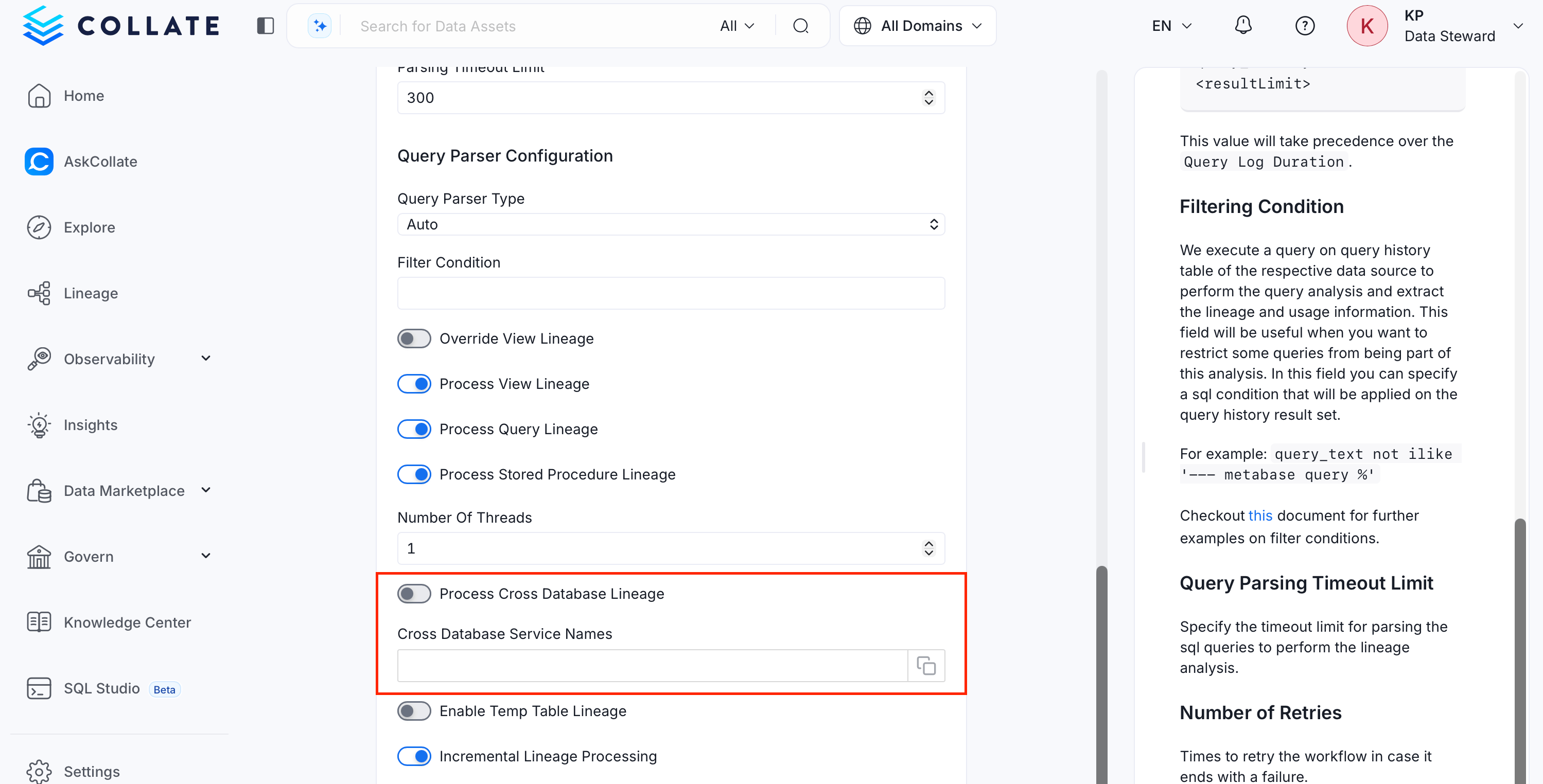Adjust the Number Of Threads stepper arrows

pos(928,548)
